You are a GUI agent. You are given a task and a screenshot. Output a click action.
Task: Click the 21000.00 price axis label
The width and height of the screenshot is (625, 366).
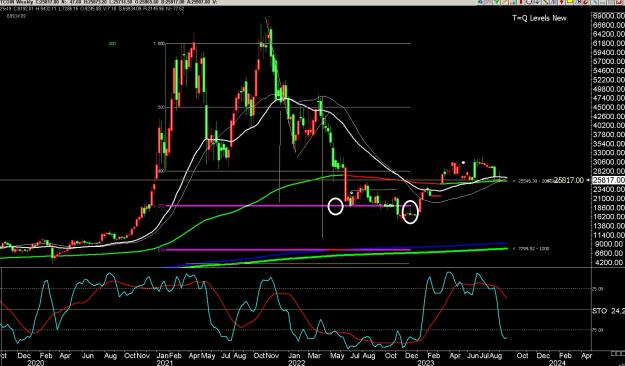[x=609, y=199]
